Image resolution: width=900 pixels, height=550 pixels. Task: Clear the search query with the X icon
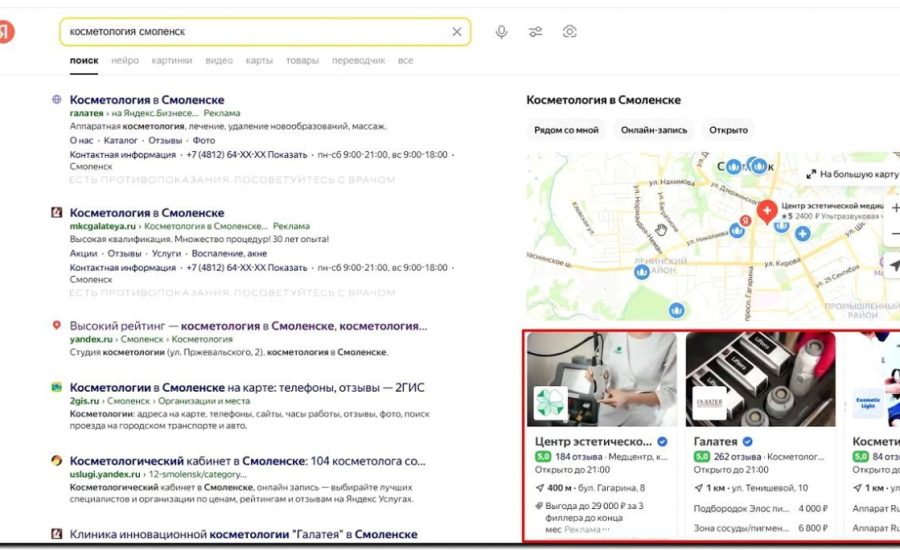coord(457,32)
